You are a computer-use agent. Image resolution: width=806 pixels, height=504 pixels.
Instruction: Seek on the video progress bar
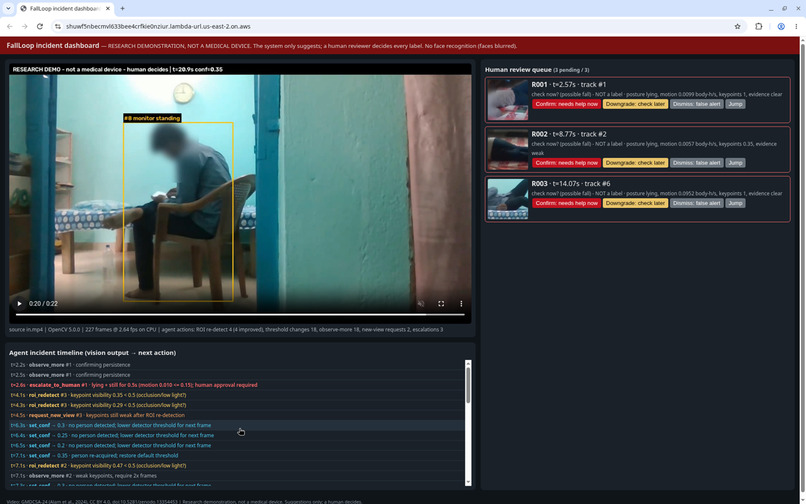[240, 314]
